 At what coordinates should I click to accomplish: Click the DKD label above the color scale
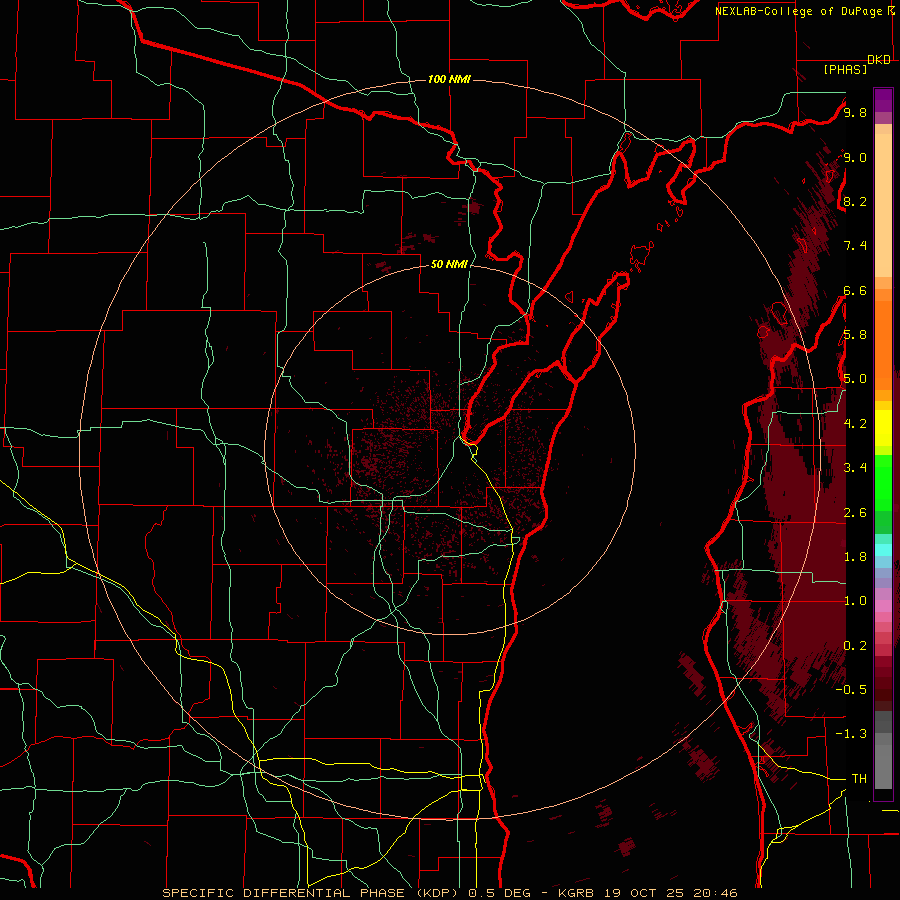879,60
